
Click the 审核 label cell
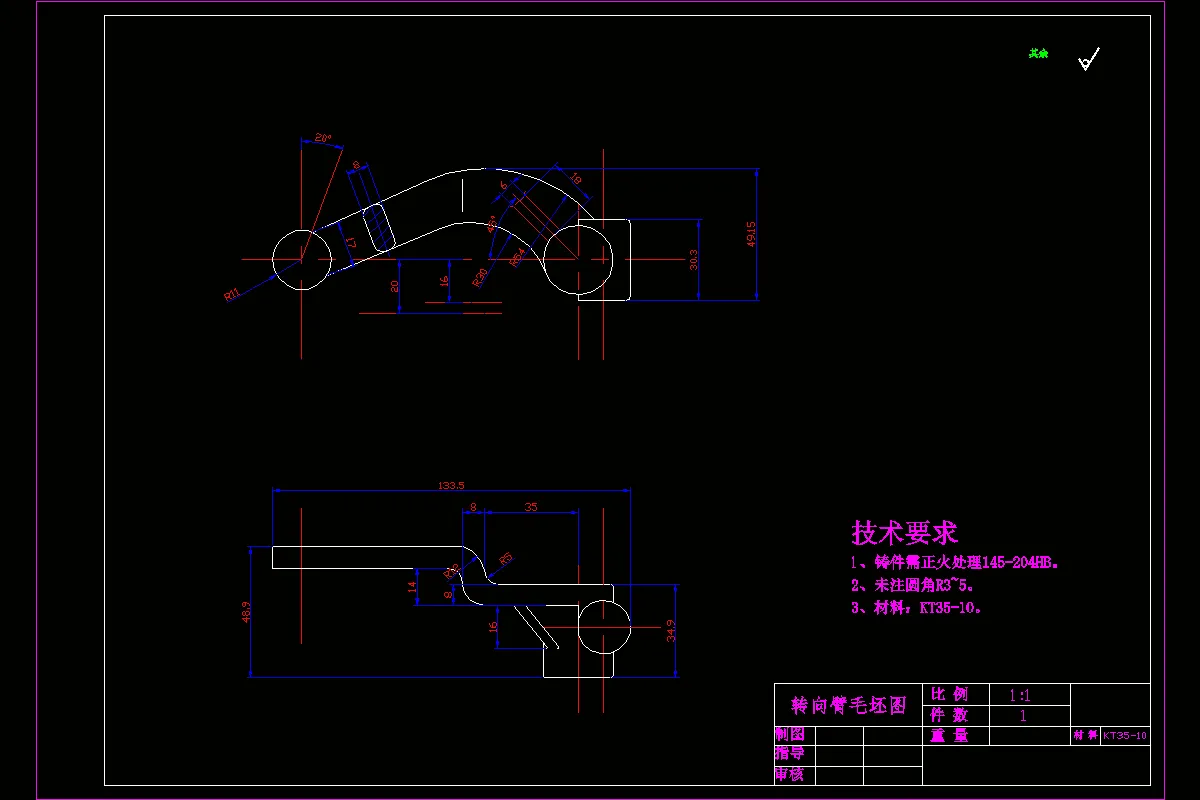click(x=790, y=774)
